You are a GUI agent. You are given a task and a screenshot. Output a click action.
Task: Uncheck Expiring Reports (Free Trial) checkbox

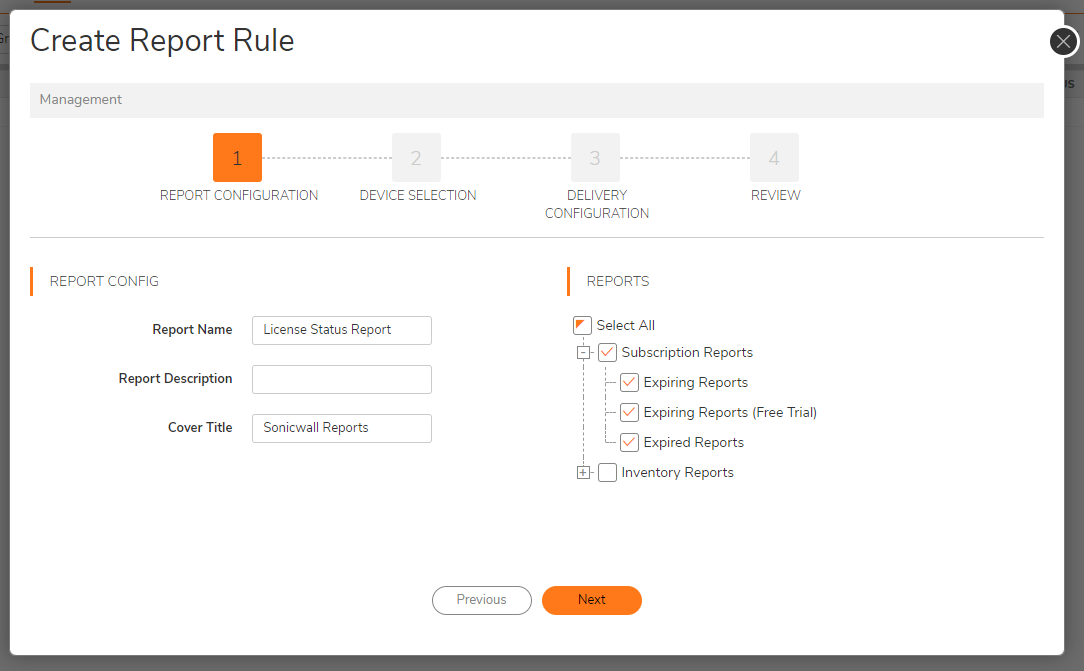point(629,412)
